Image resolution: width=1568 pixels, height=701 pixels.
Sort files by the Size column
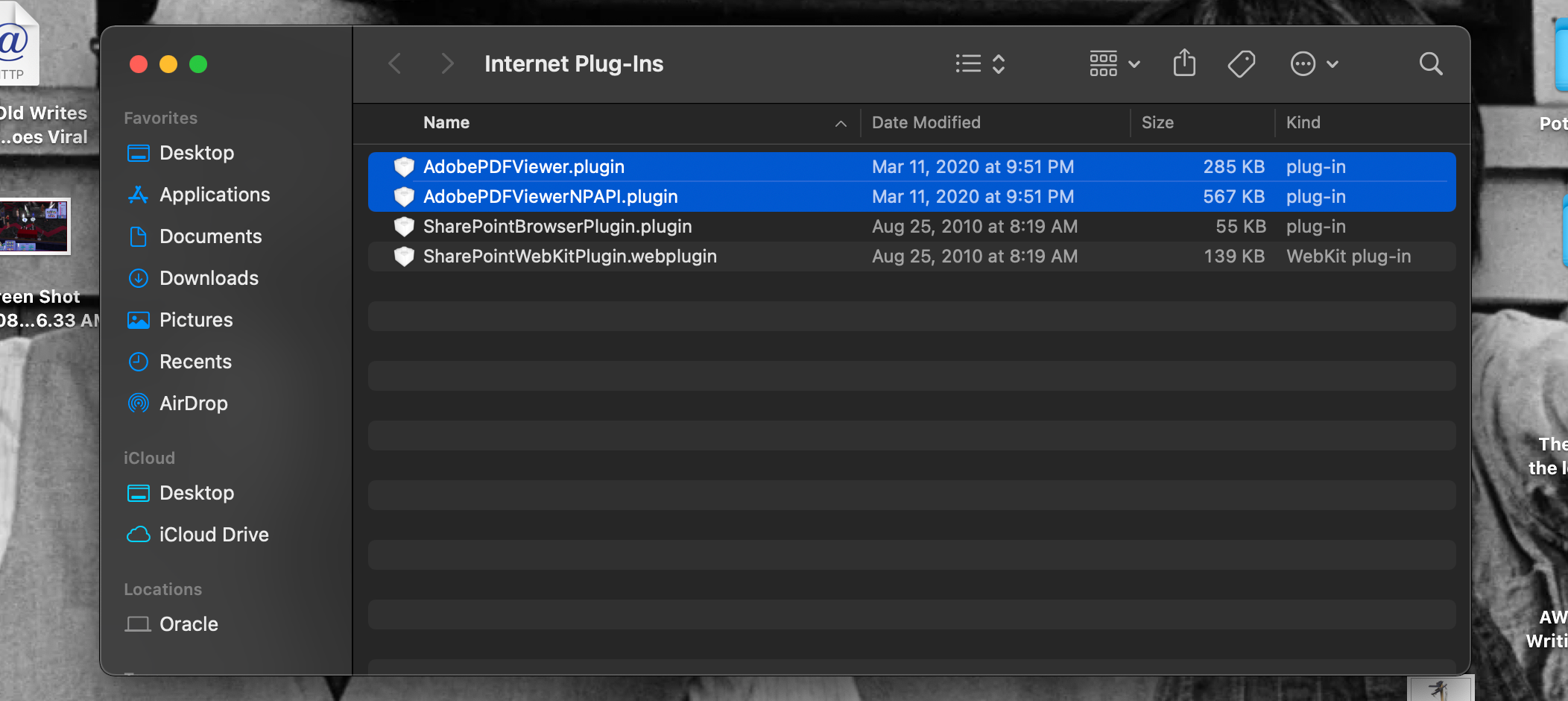[1157, 122]
